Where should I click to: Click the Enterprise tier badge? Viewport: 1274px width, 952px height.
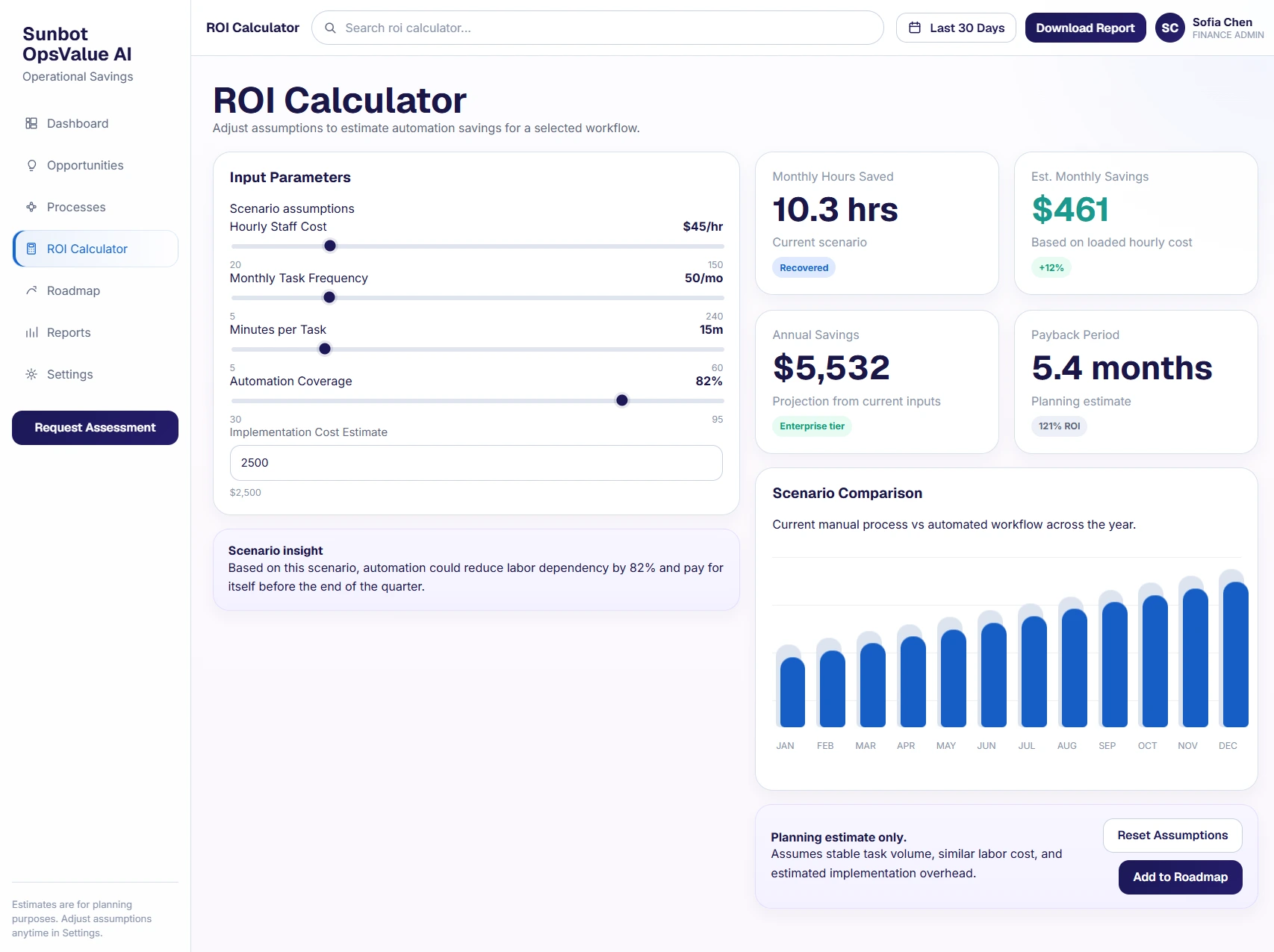coord(812,426)
